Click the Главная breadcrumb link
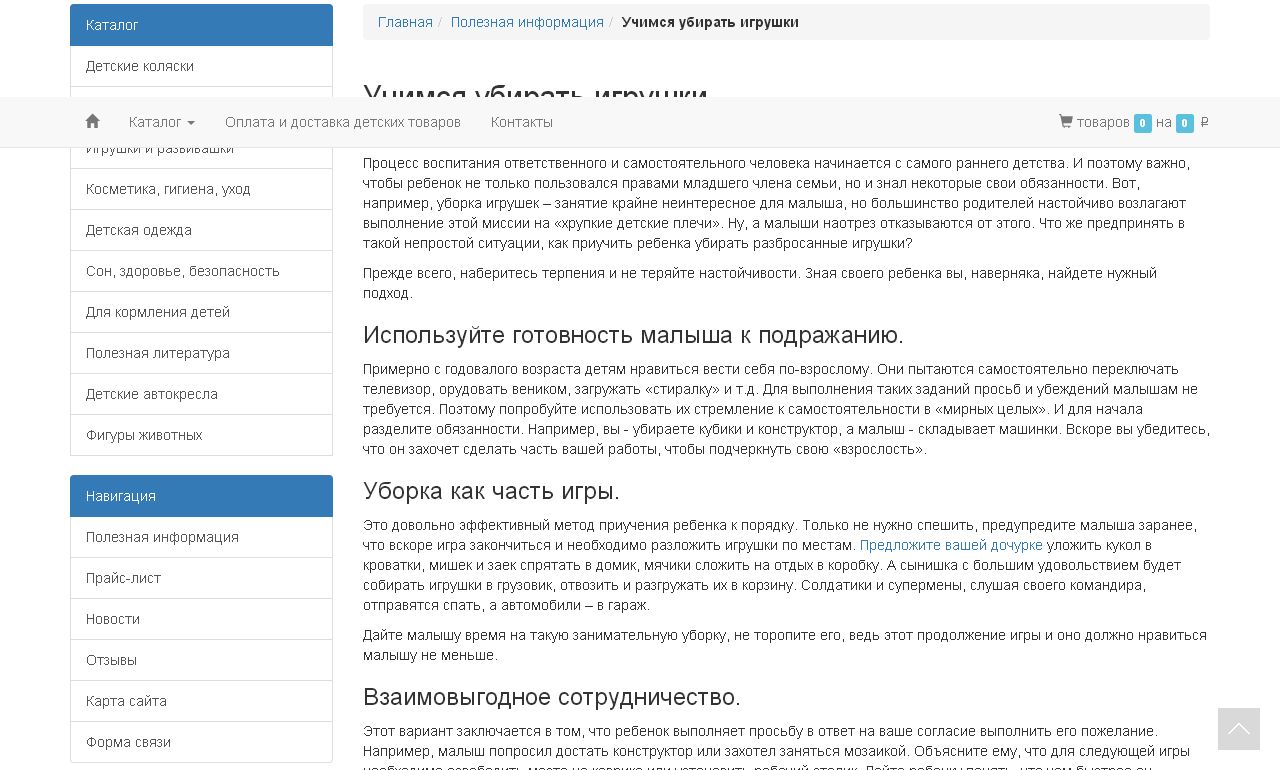This screenshot has width=1280, height=770. click(x=405, y=22)
